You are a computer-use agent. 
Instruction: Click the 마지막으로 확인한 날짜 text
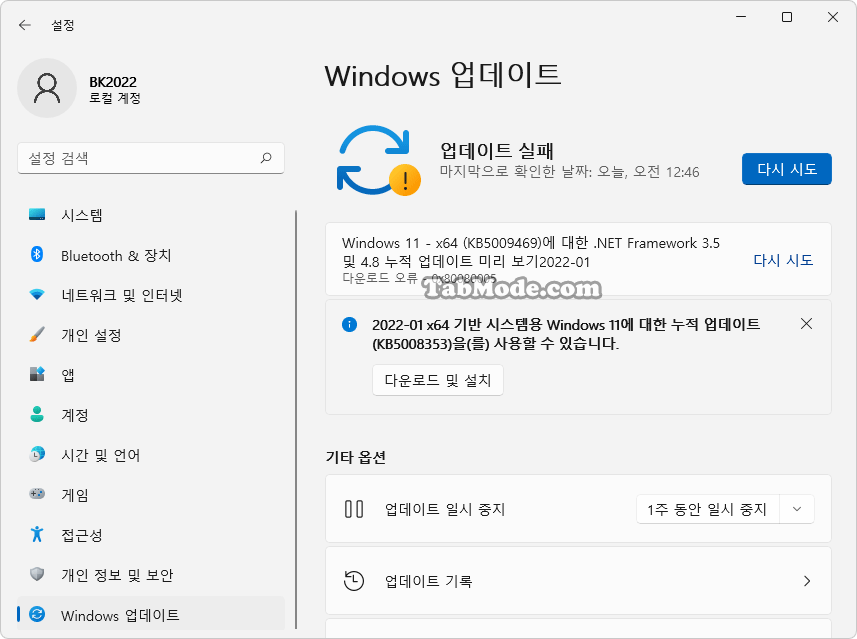coord(570,172)
